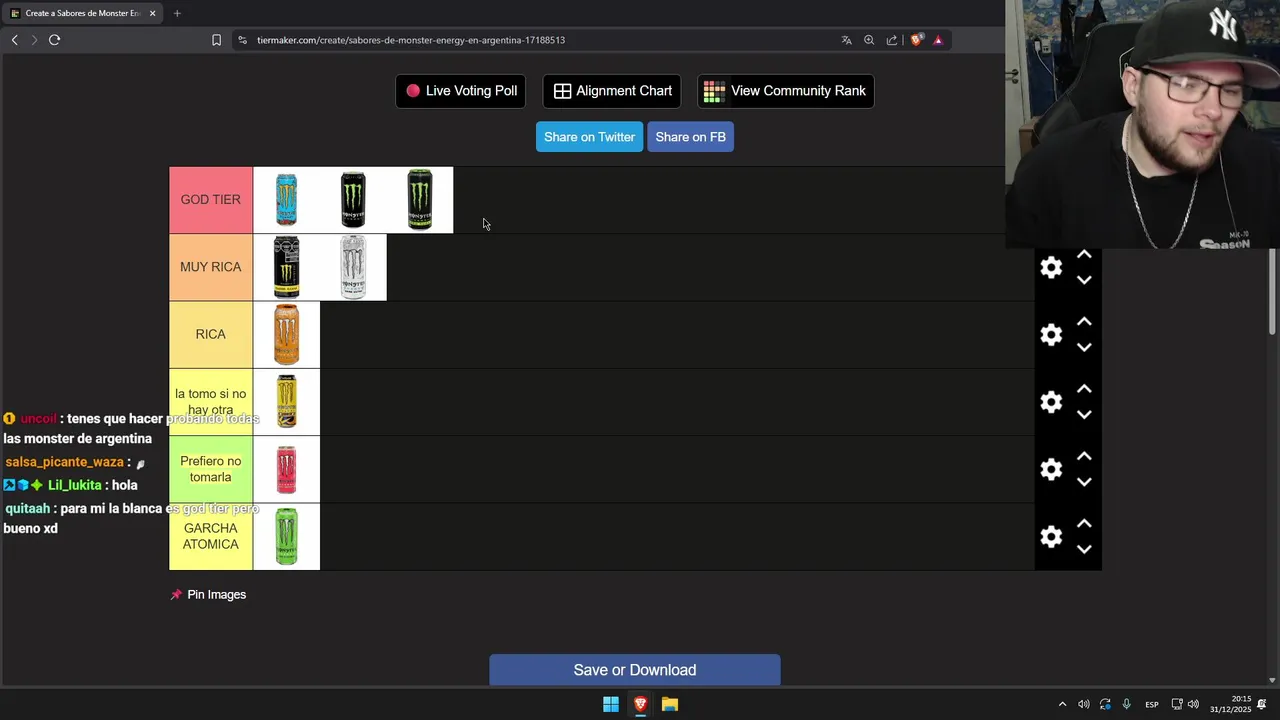Toggle Pin Images option
Image resolution: width=1280 pixels, height=720 pixels.
click(208, 594)
